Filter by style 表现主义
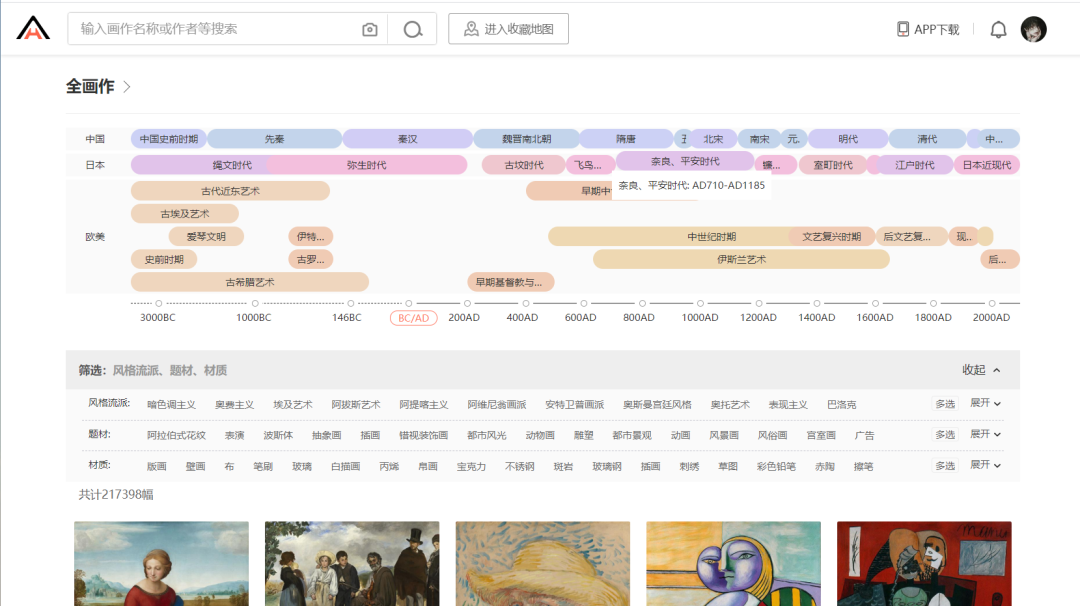Screen dimensions: 1080x606 tap(788, 405)
